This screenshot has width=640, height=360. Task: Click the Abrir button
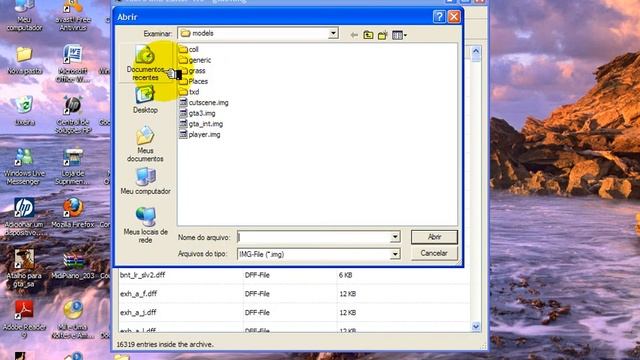(x=434, y=237)
